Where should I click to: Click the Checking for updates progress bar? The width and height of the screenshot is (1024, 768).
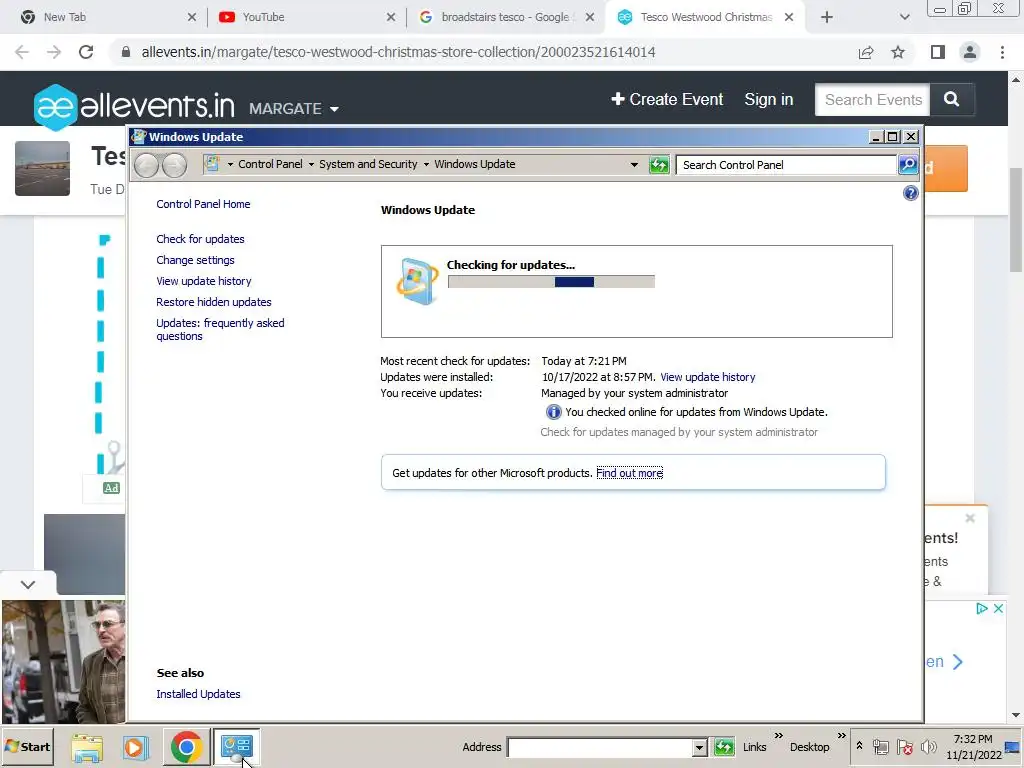coord(551,281)
